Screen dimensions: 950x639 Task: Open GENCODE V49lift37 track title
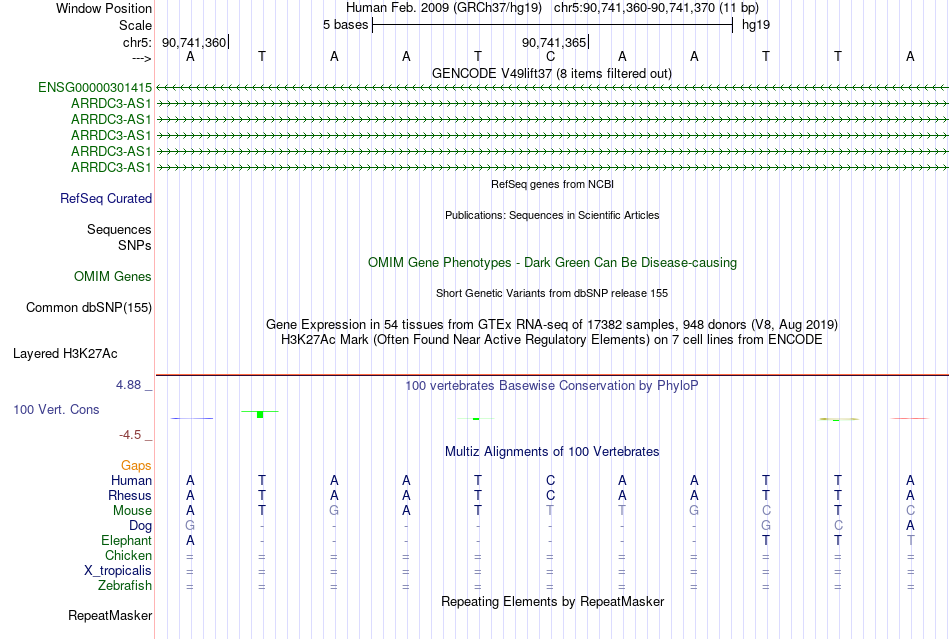(552, 73)
